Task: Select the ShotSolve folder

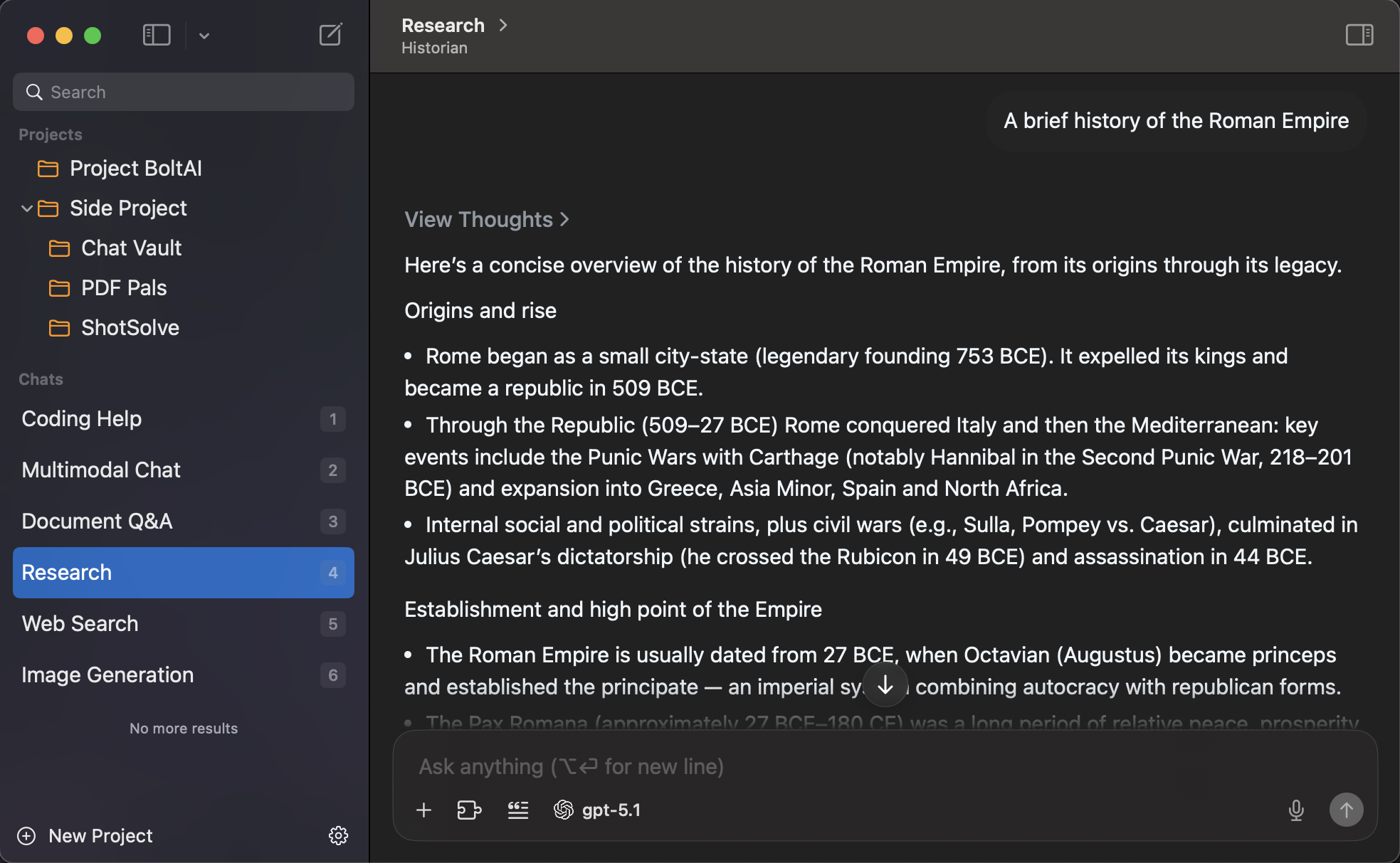Action: pyautogui.click(x=130, y=328)
